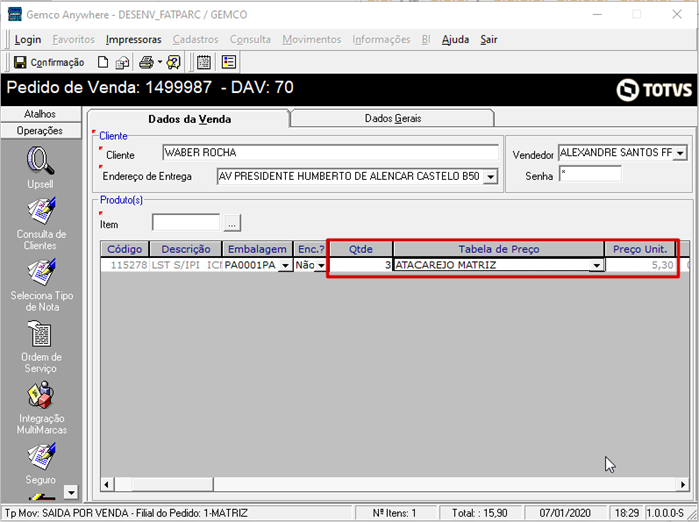Click the Total : 15,90 status entry
The width and height of the screenshot is (699, 522).
tap(480, 513)
